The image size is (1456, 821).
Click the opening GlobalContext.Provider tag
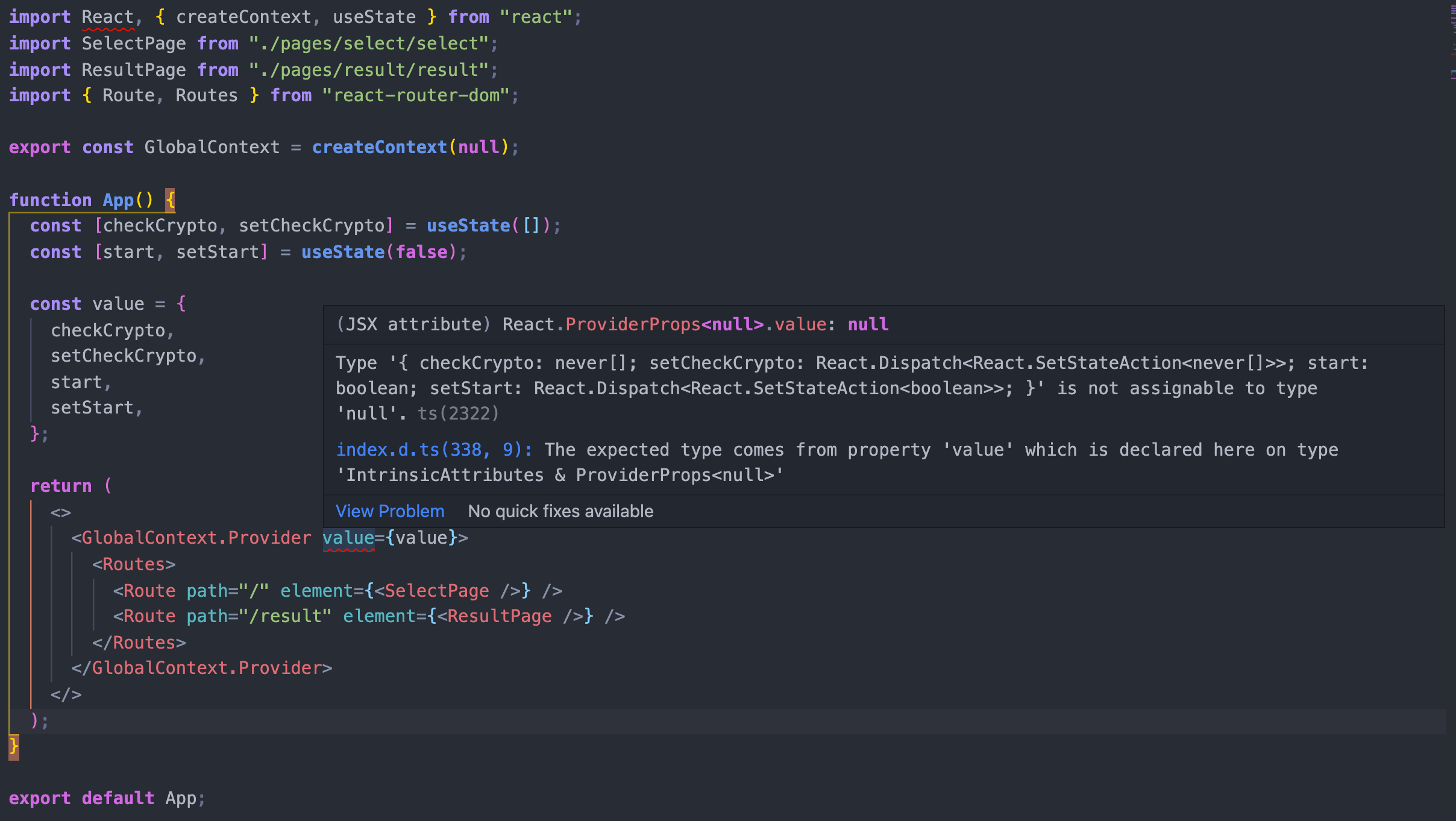click(x=269, y=538)
